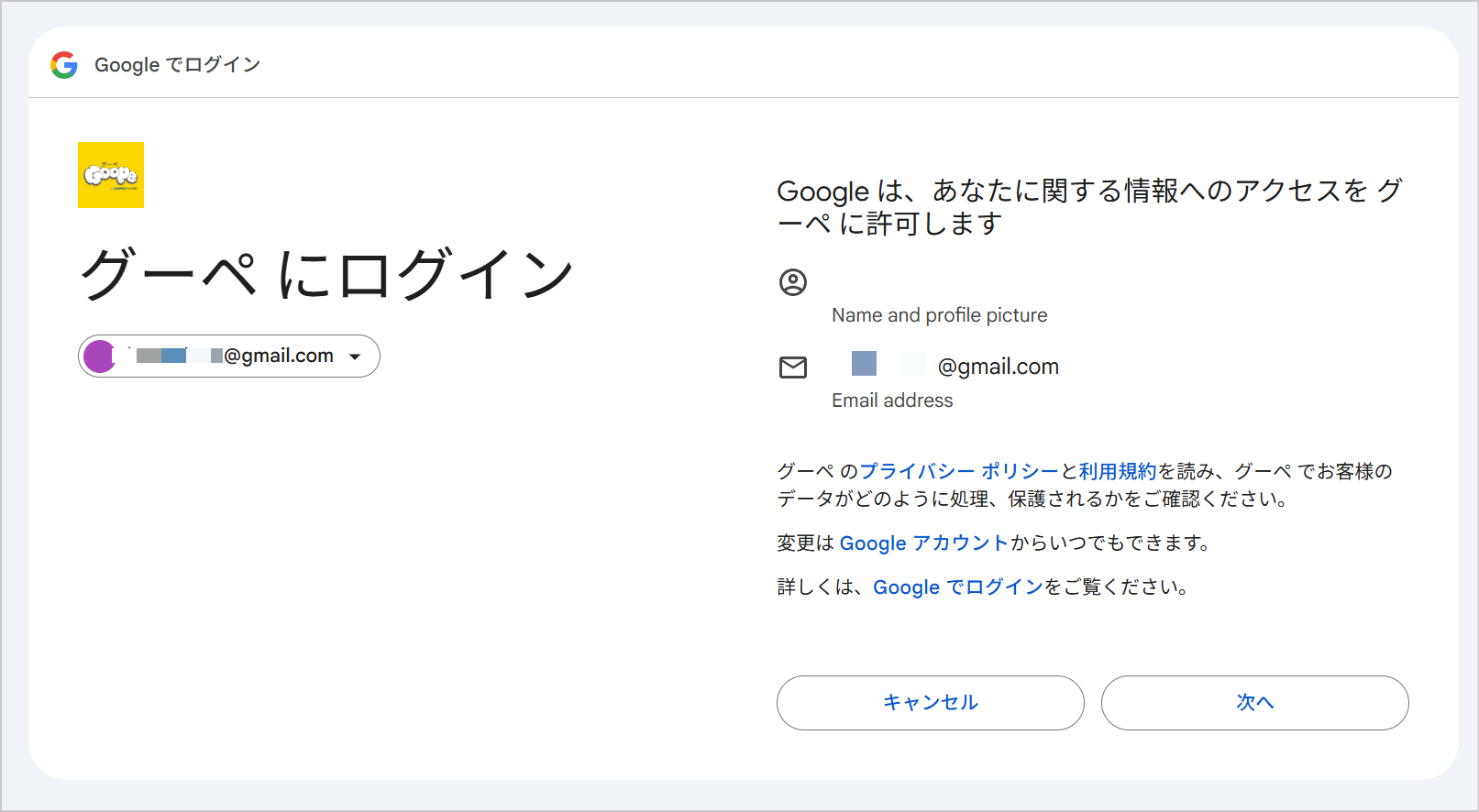
Task: Open the Google アカウント link
Action: (924, 543)
